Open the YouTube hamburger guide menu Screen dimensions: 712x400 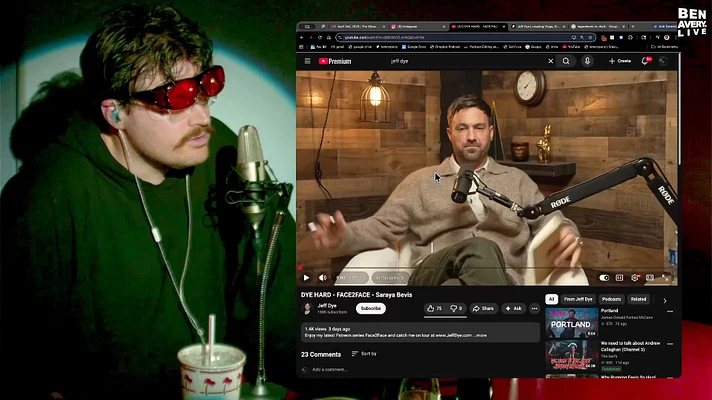[307, 61]
